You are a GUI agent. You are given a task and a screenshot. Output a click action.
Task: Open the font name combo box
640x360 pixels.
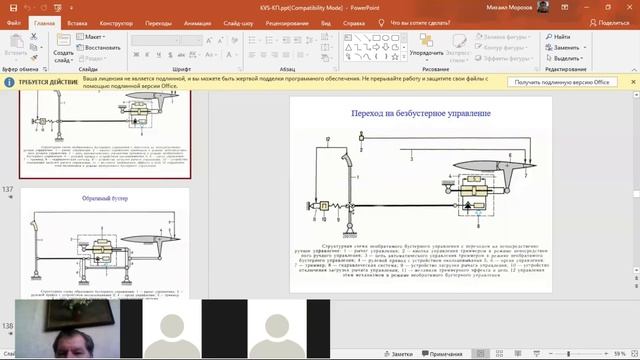156,40
